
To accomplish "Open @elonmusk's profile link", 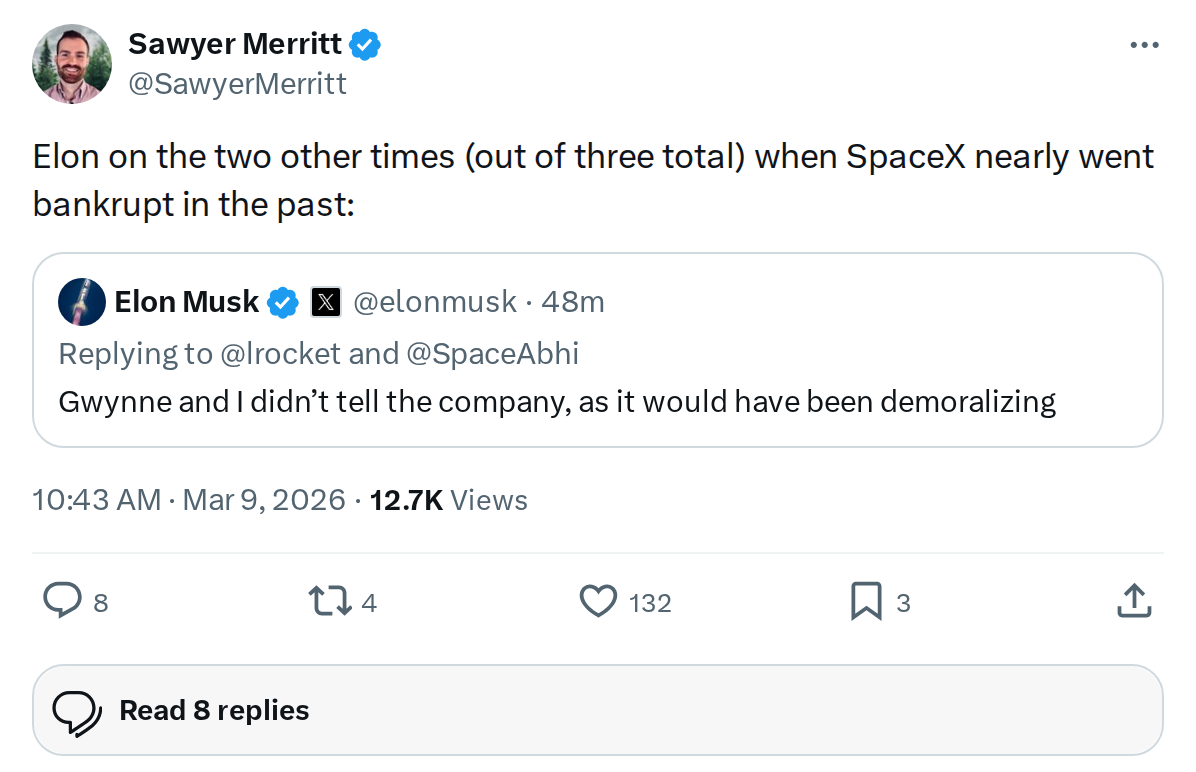I will pyautogui.click(x=432, y=301).
